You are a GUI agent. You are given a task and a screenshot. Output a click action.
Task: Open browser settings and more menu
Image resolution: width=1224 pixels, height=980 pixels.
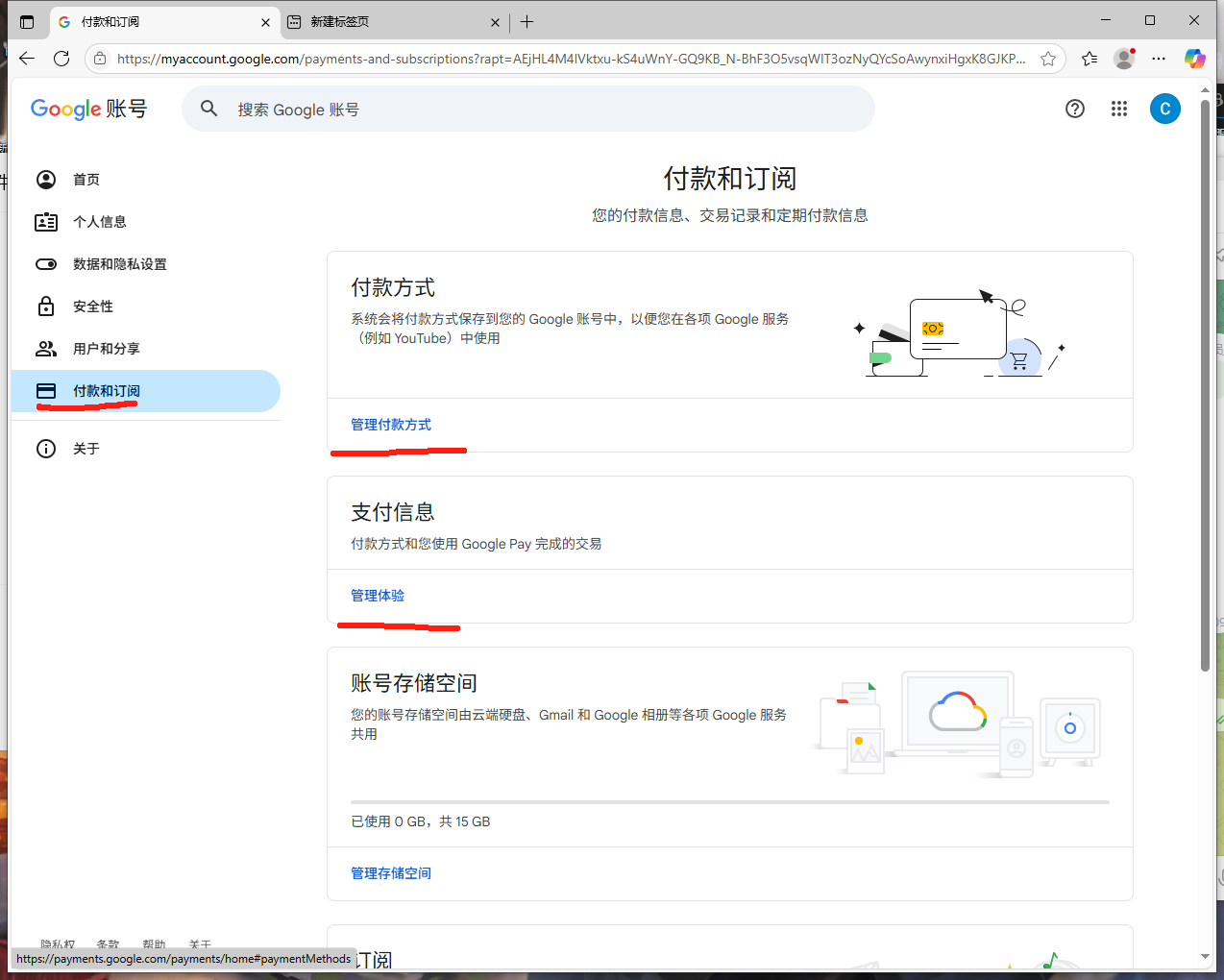click(1159, 59)
